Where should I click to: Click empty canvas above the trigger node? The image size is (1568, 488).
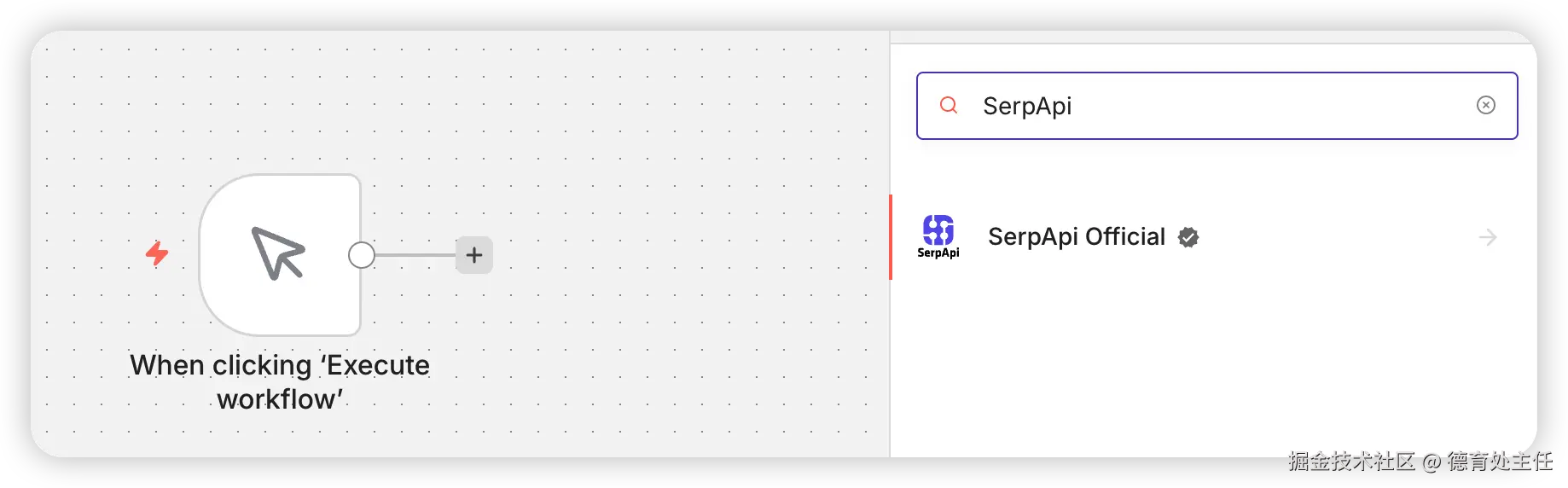tap(282, 102)
